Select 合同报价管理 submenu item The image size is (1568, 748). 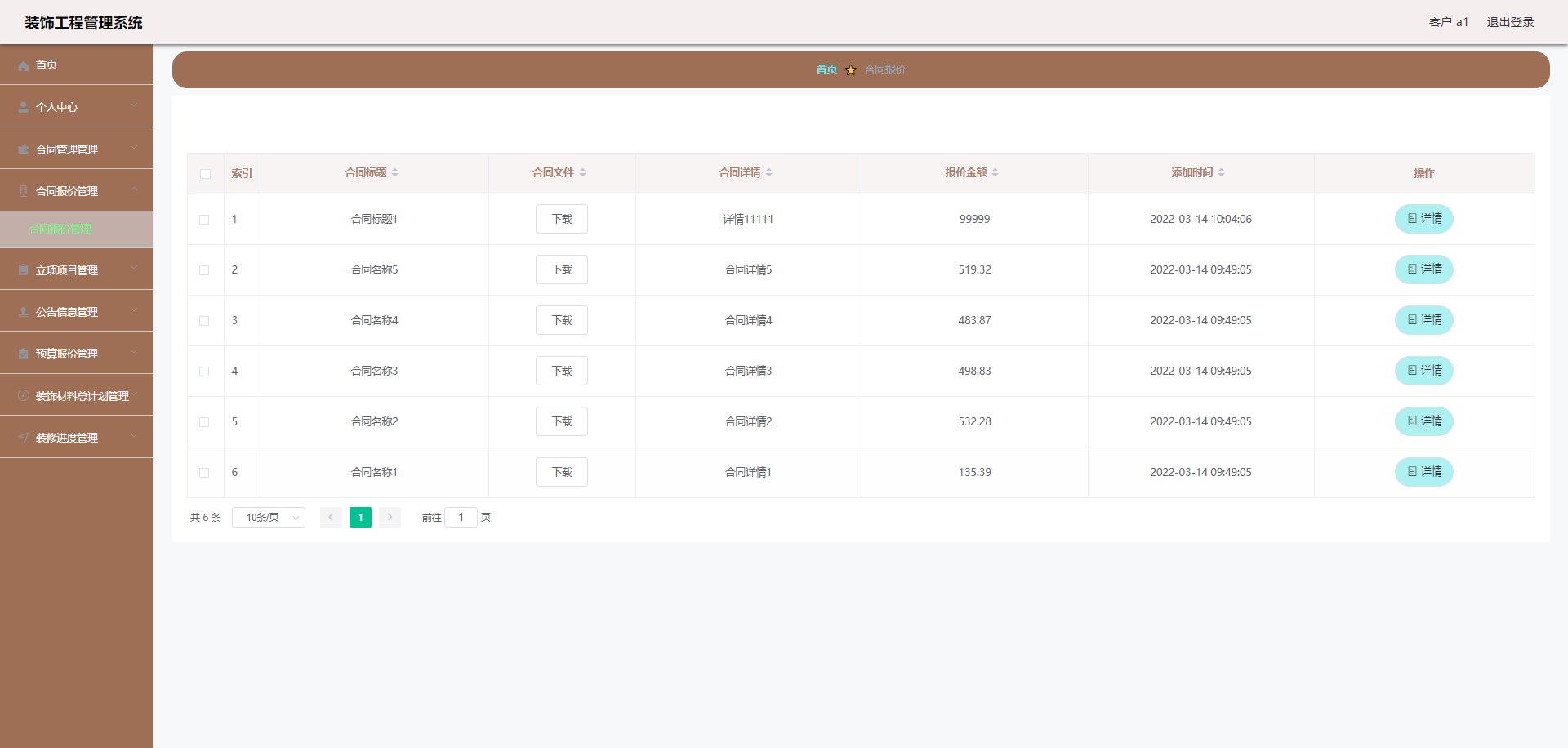coord(76,229)
